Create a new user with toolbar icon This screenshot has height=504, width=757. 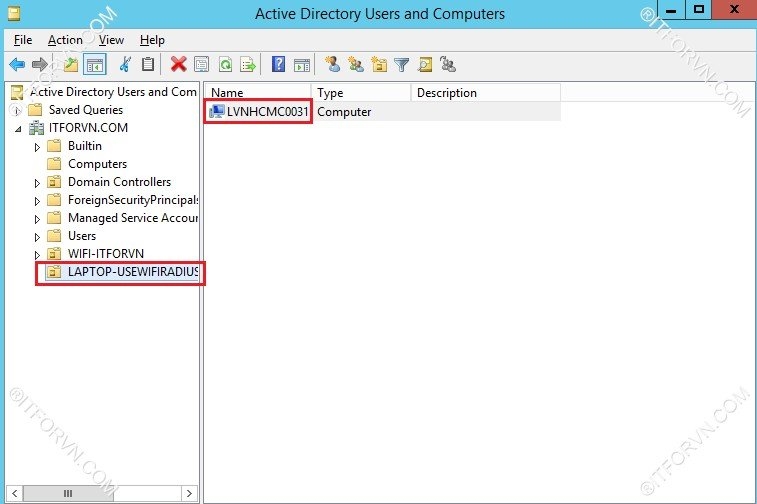coord(332,65)
